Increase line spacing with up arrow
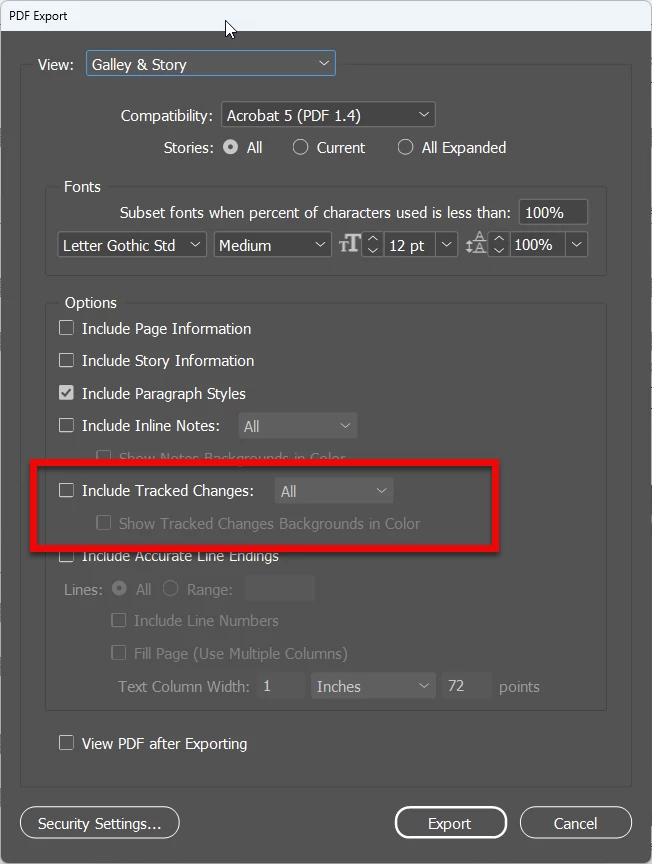Screen dimensions: 652x864 tap(499, 239)
